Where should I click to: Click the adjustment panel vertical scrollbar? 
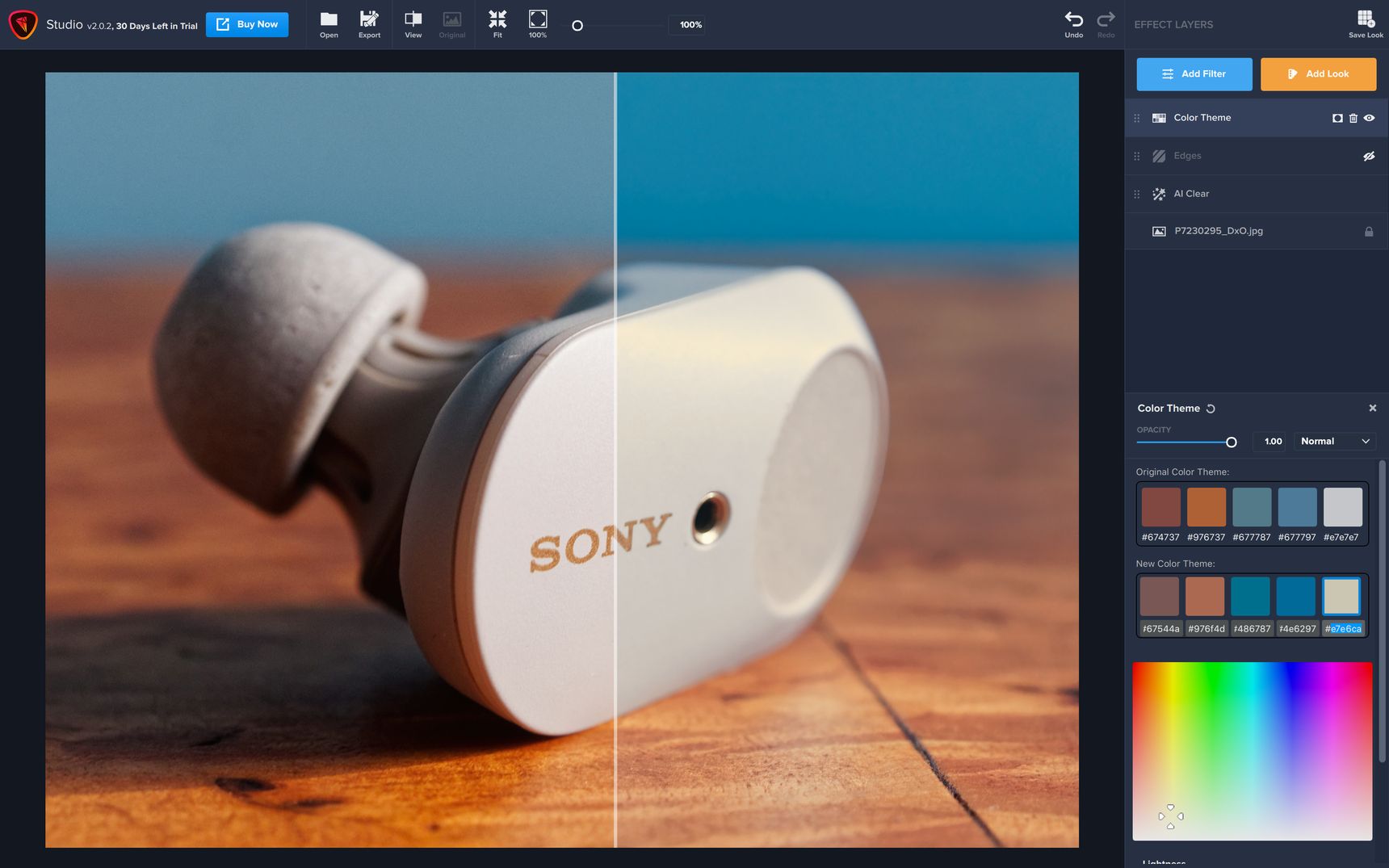coord(1382,610)
